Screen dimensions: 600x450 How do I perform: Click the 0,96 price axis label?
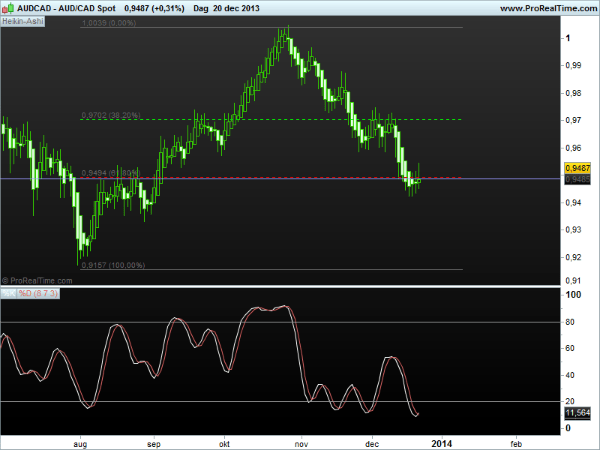(x=573, y=148)
